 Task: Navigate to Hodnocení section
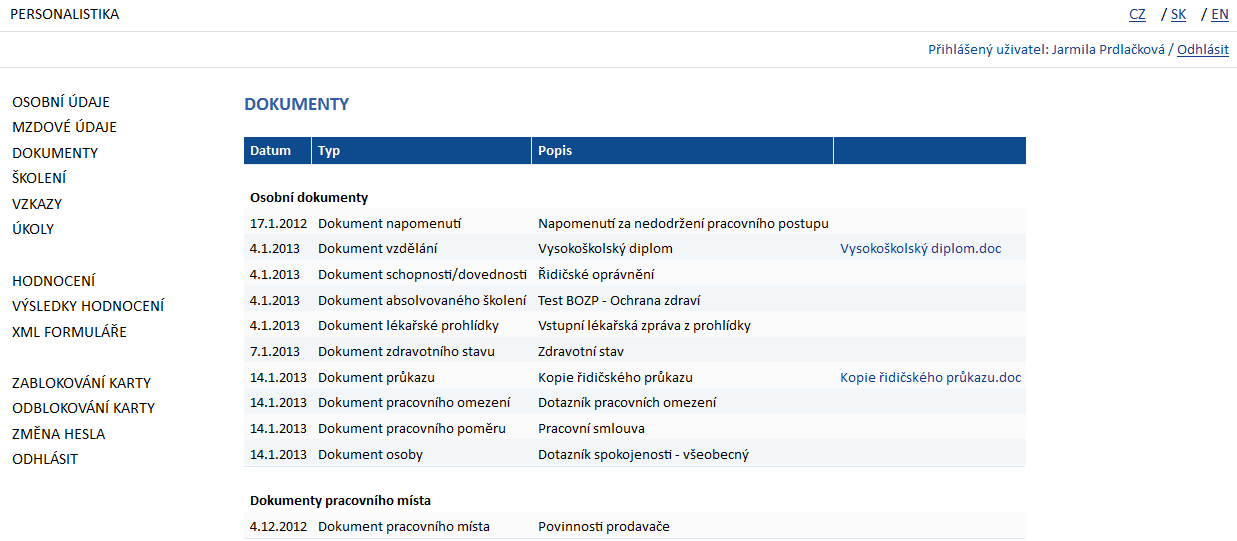click(x=54, y=281)
